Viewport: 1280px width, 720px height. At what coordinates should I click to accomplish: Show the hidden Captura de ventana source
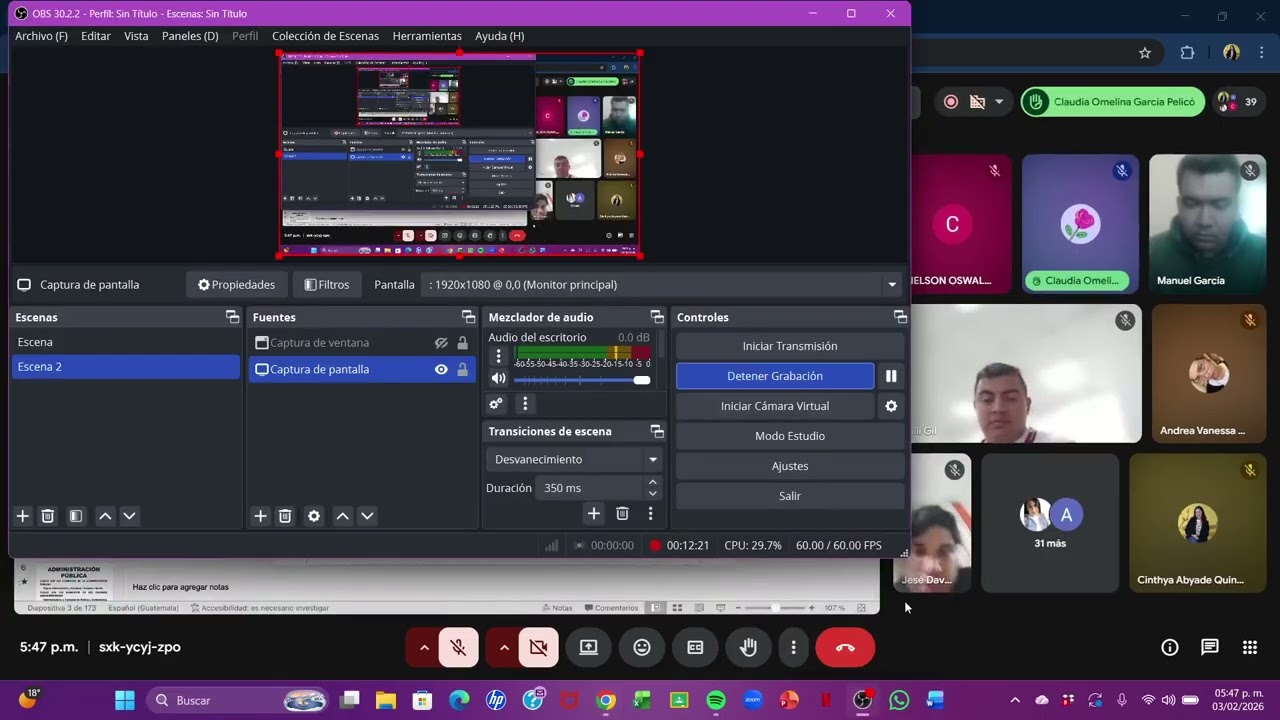tap(441, 343)
